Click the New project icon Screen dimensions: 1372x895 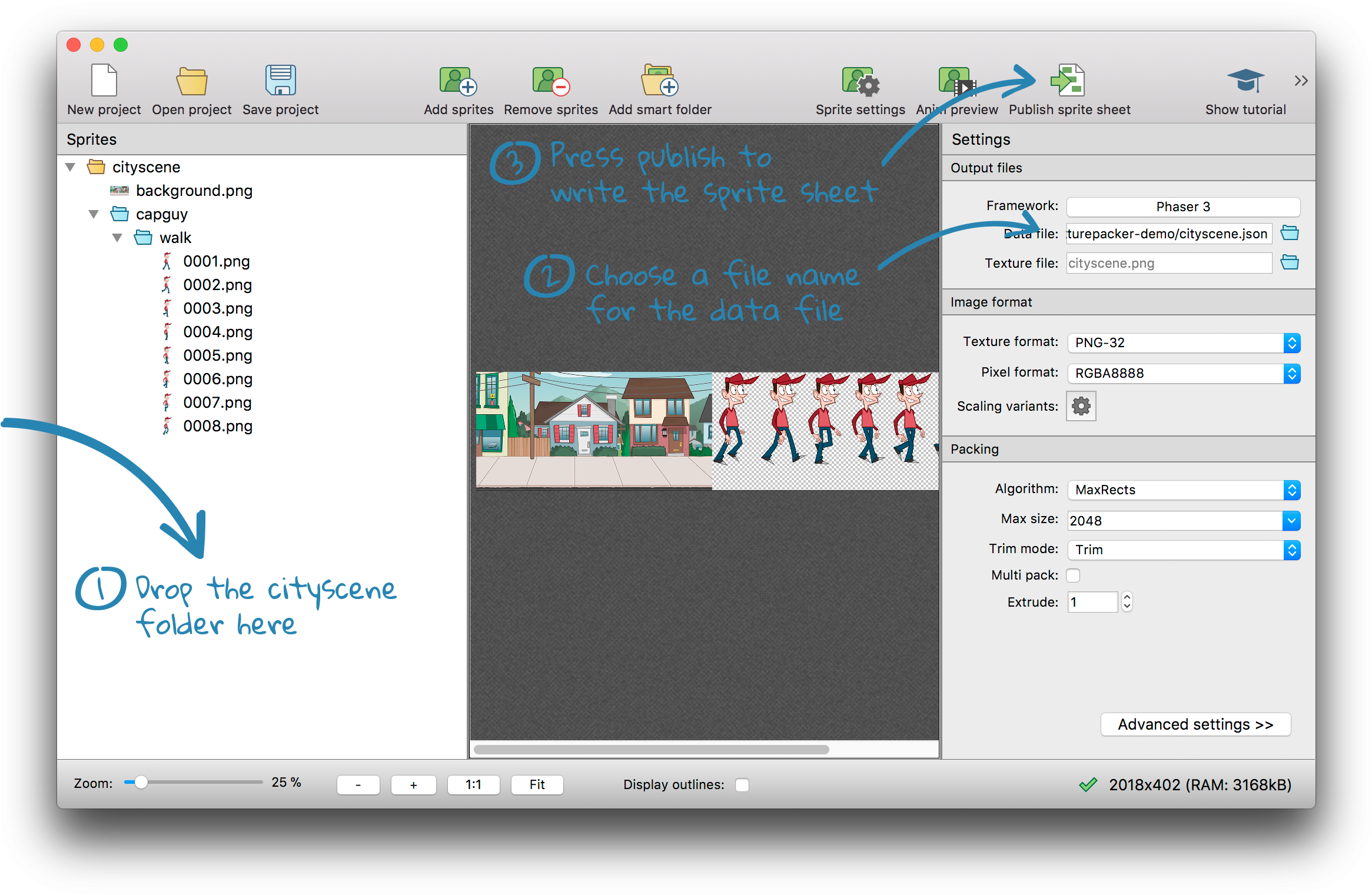click(104, 81)
